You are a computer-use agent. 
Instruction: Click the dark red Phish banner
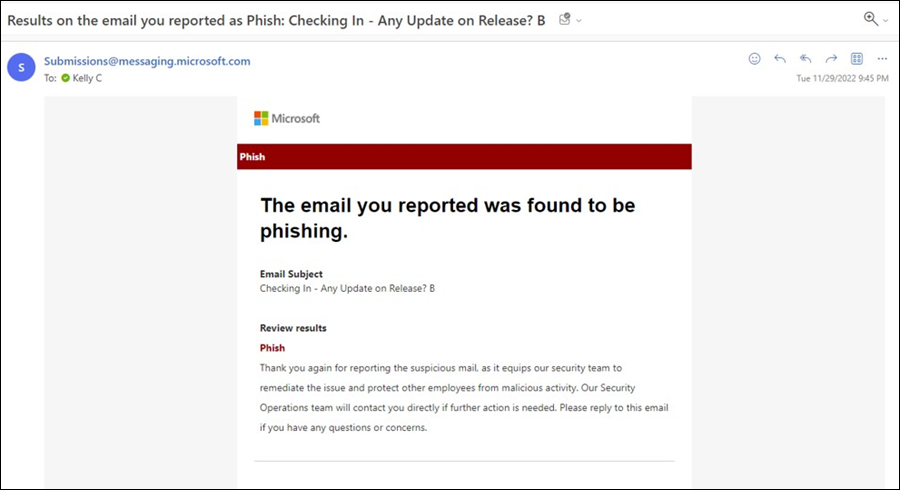pyautogui.click(x=464, y=157)
